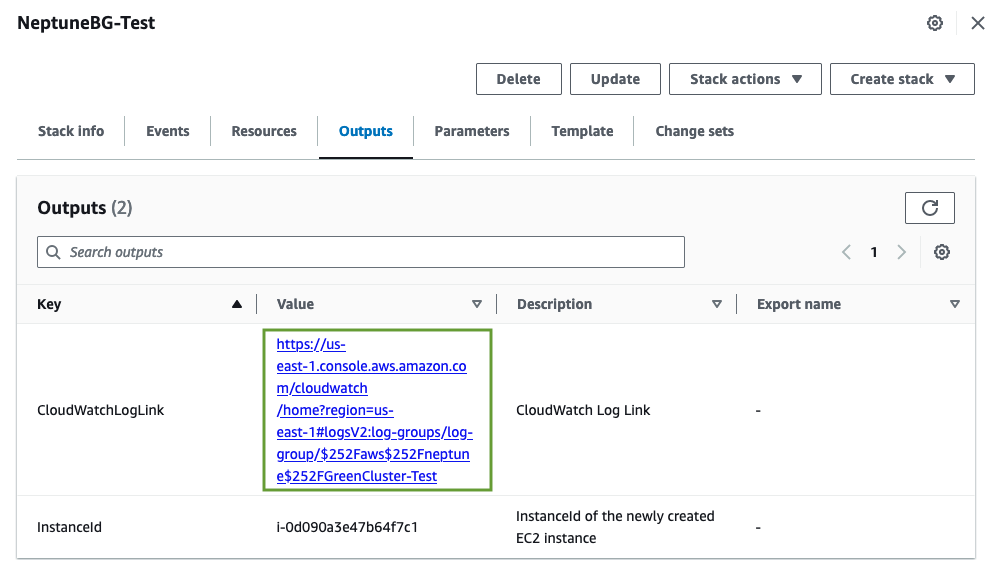Open stack settings gear next to title

(x=935, y=23)
